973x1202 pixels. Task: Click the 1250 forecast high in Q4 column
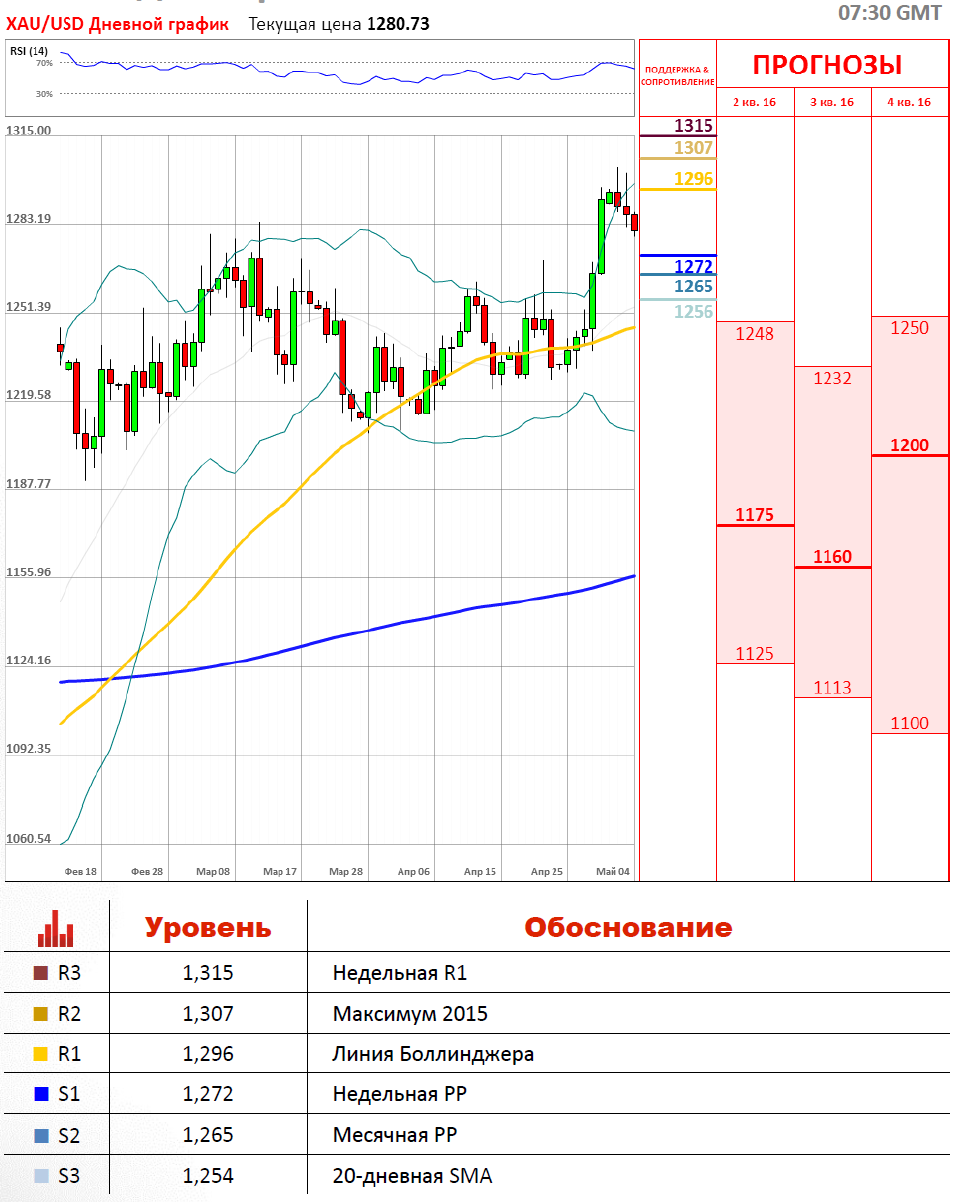[x=909, y=328]
